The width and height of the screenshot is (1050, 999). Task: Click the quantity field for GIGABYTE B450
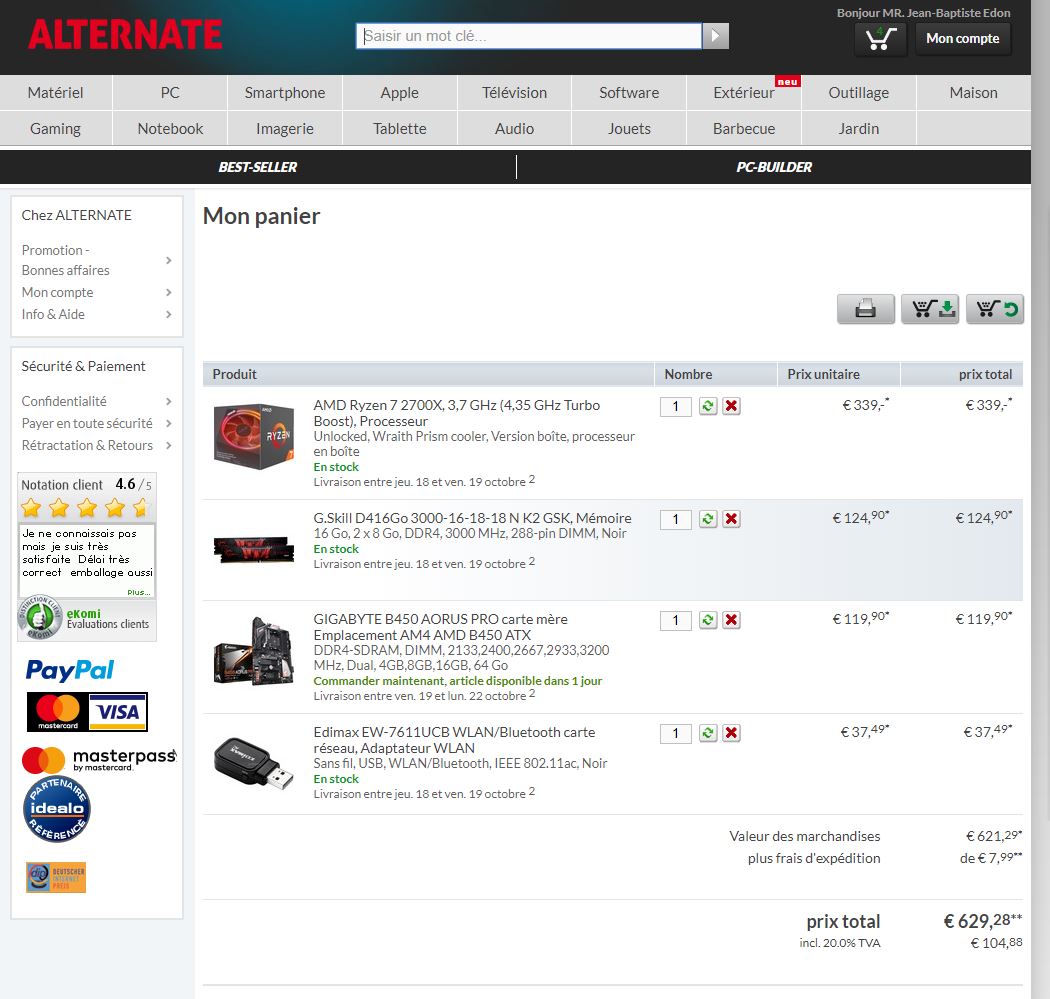[x=676, y=621]
